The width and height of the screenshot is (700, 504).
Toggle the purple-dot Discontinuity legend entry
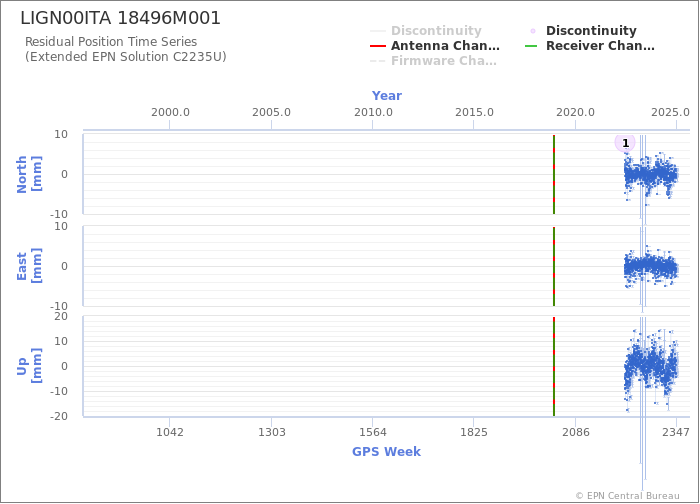coord(581,31)
